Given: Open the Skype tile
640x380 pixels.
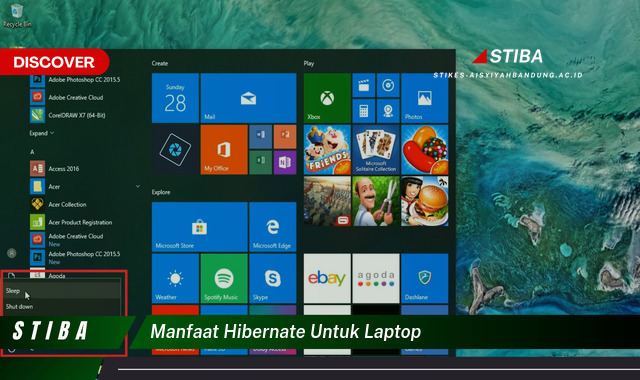Looking at the screenshot, I should pos(273,278).
